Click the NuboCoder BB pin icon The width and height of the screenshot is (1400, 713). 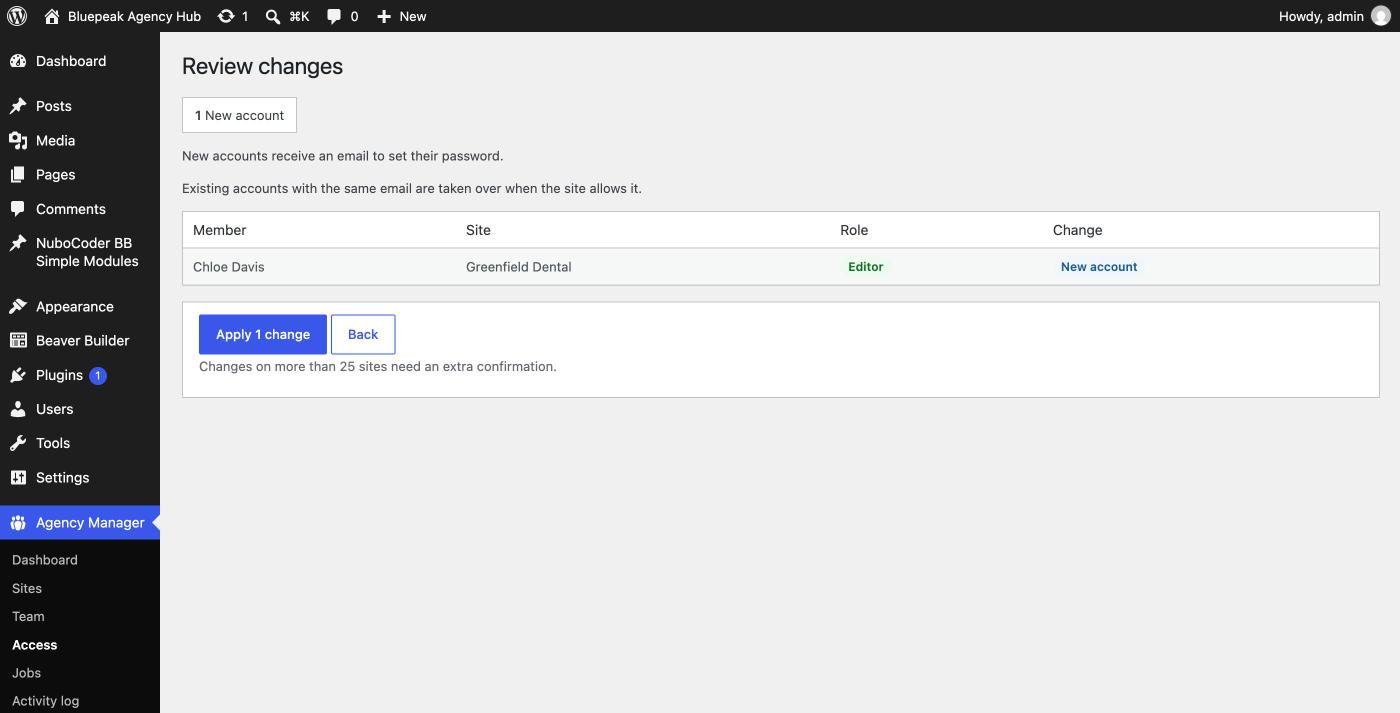18,243
